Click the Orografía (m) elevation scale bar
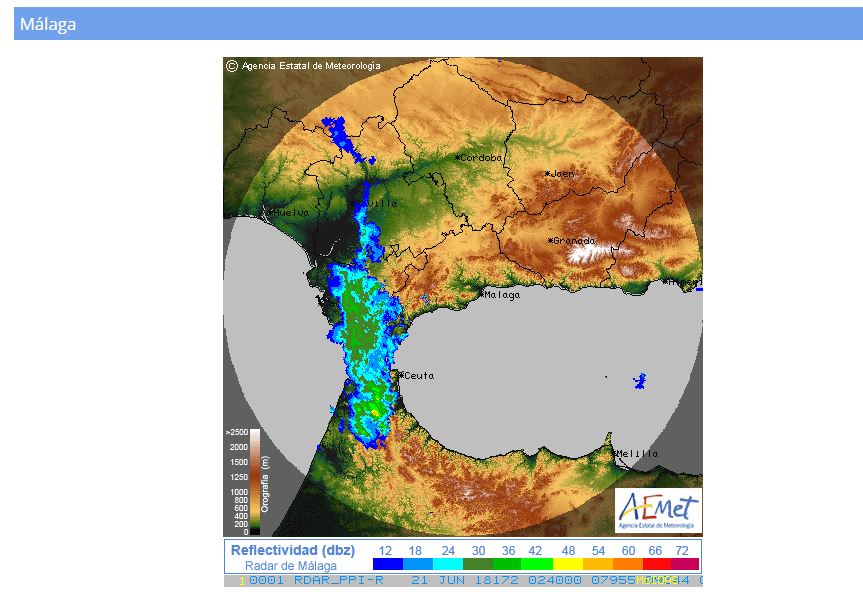Viewport: 863px width, 596px height. tap(255, 482)
